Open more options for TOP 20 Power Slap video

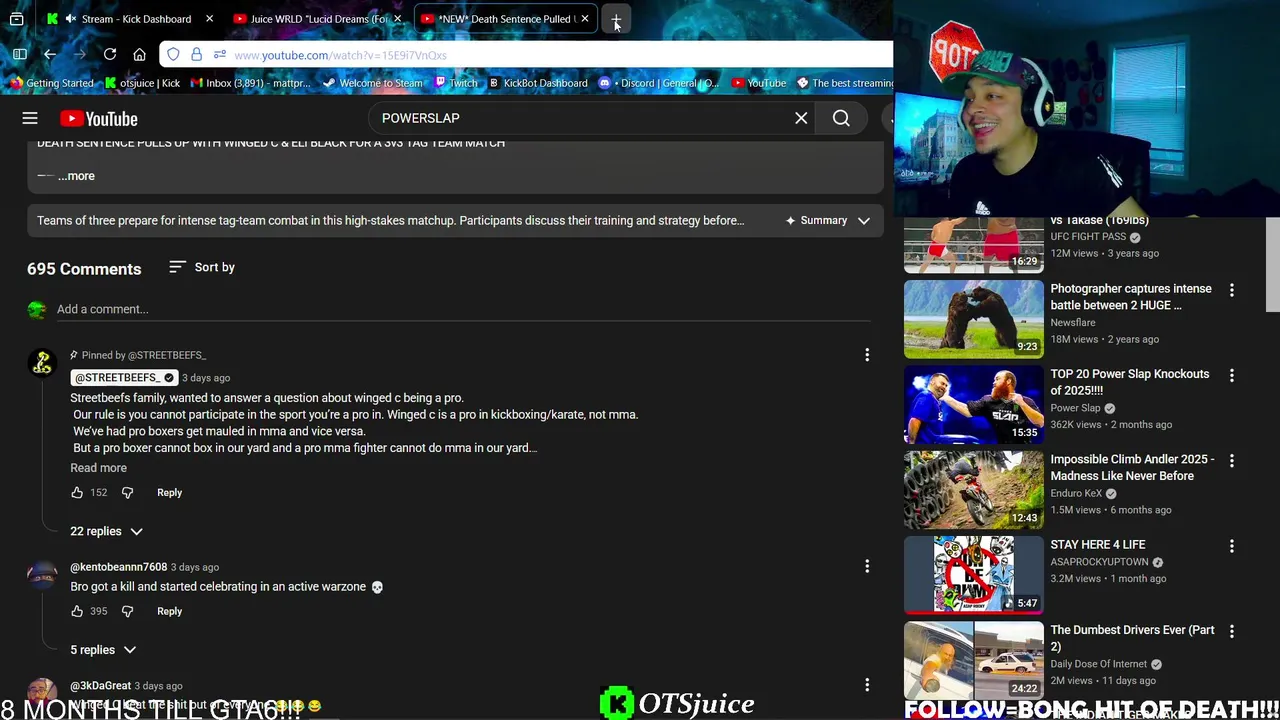click(x=1232, y=375)
